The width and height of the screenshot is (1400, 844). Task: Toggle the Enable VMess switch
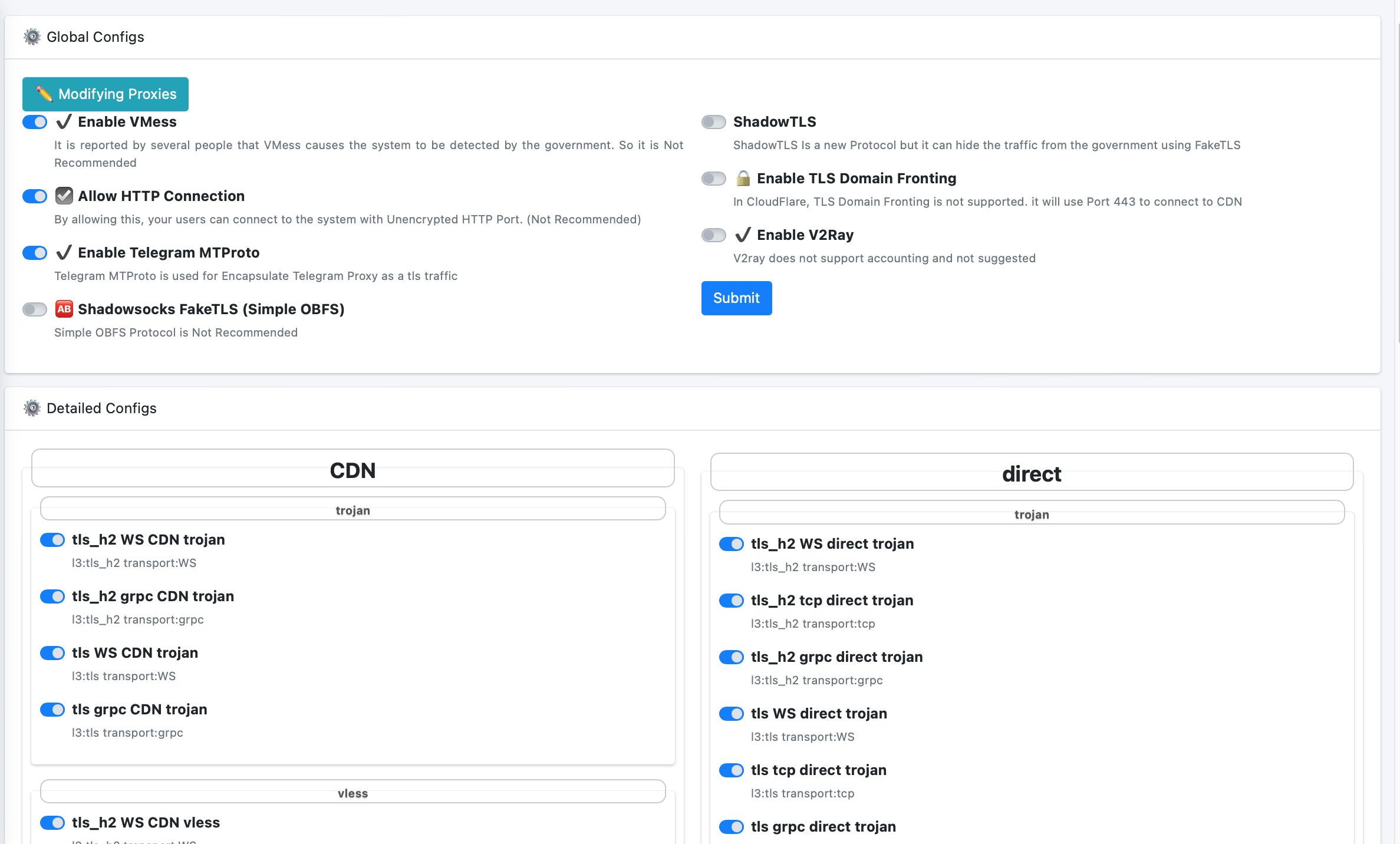coord(35,122)
